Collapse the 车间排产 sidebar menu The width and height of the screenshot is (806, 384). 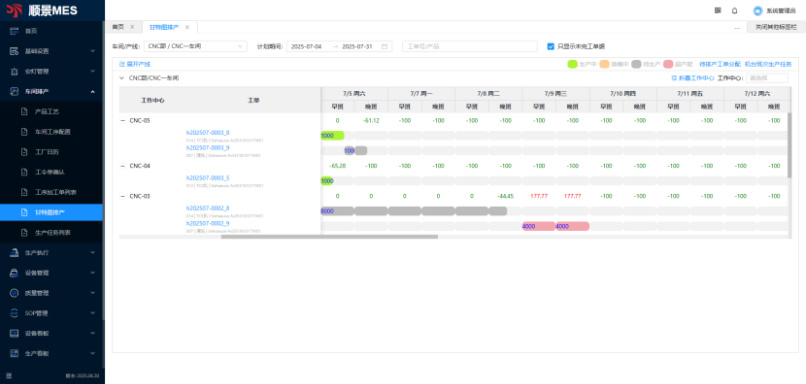pos(51,92)
